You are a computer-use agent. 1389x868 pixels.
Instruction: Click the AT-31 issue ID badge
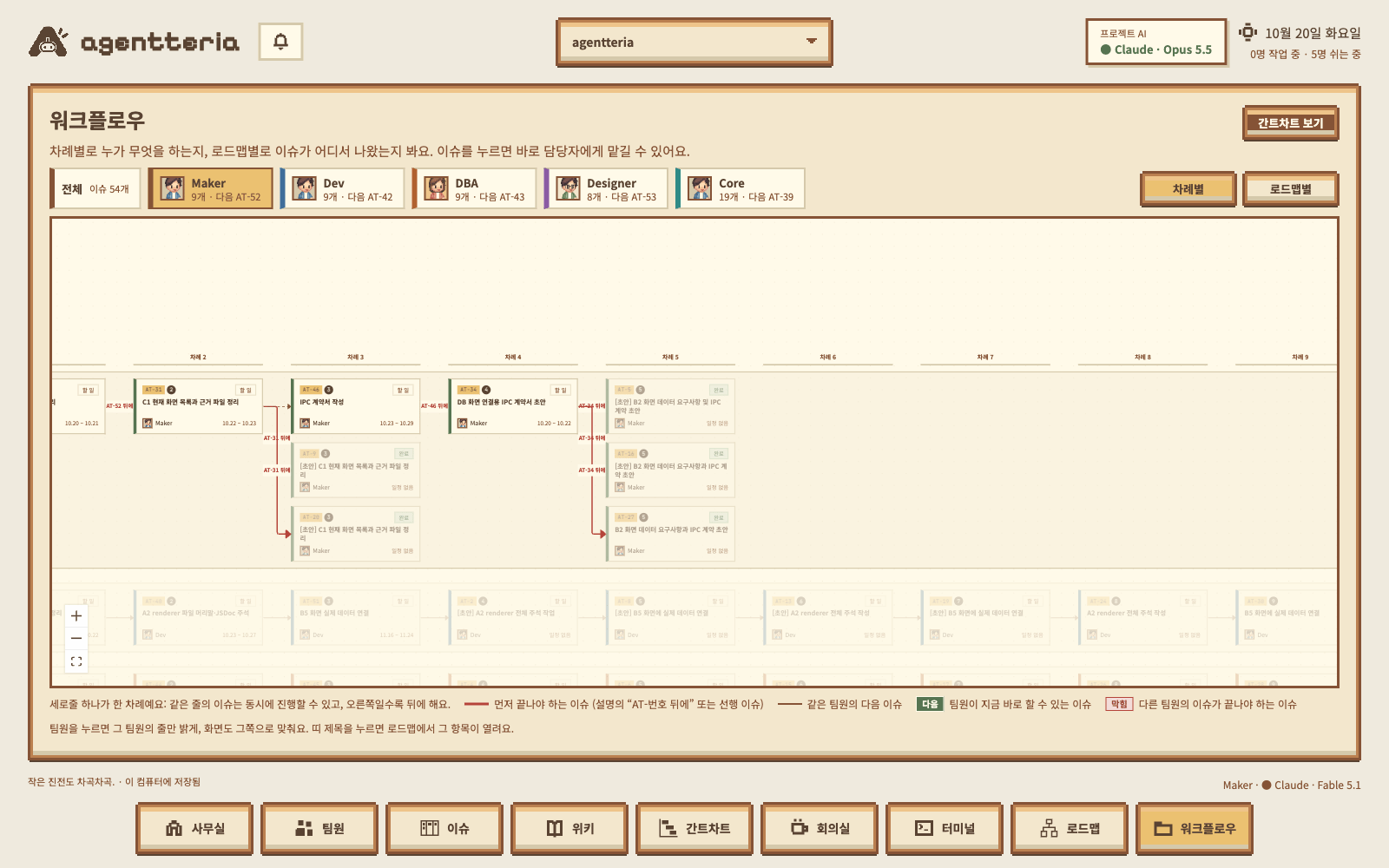153,390
